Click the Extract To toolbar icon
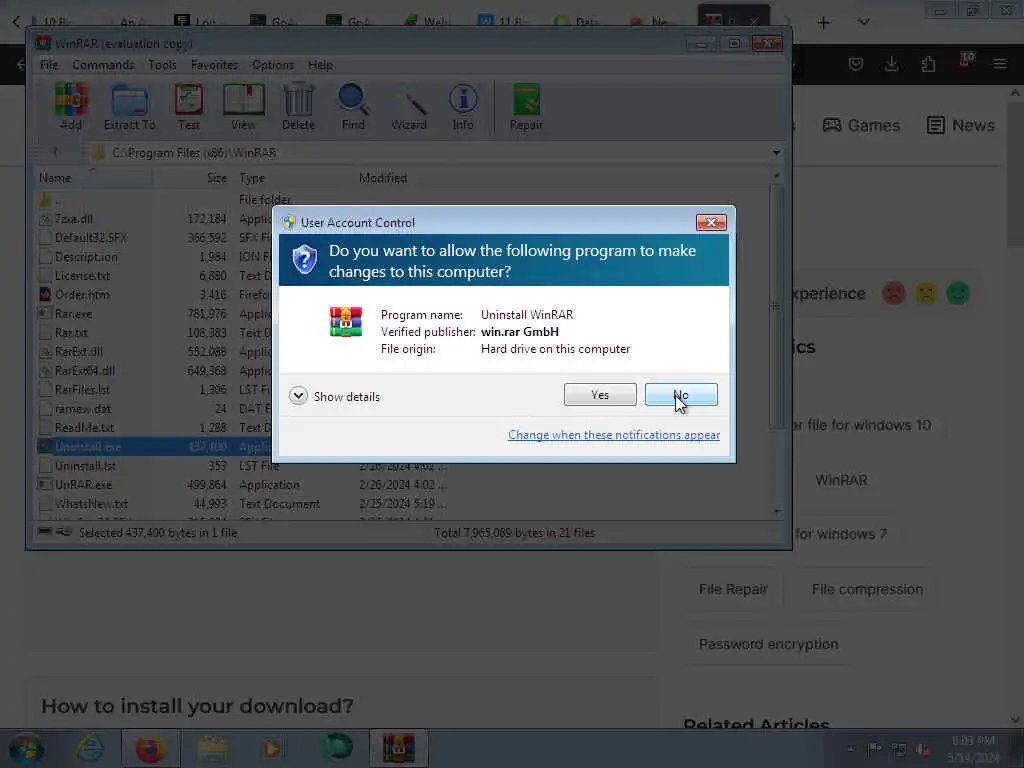1024x768 pixels. click(x=129, y=107)
